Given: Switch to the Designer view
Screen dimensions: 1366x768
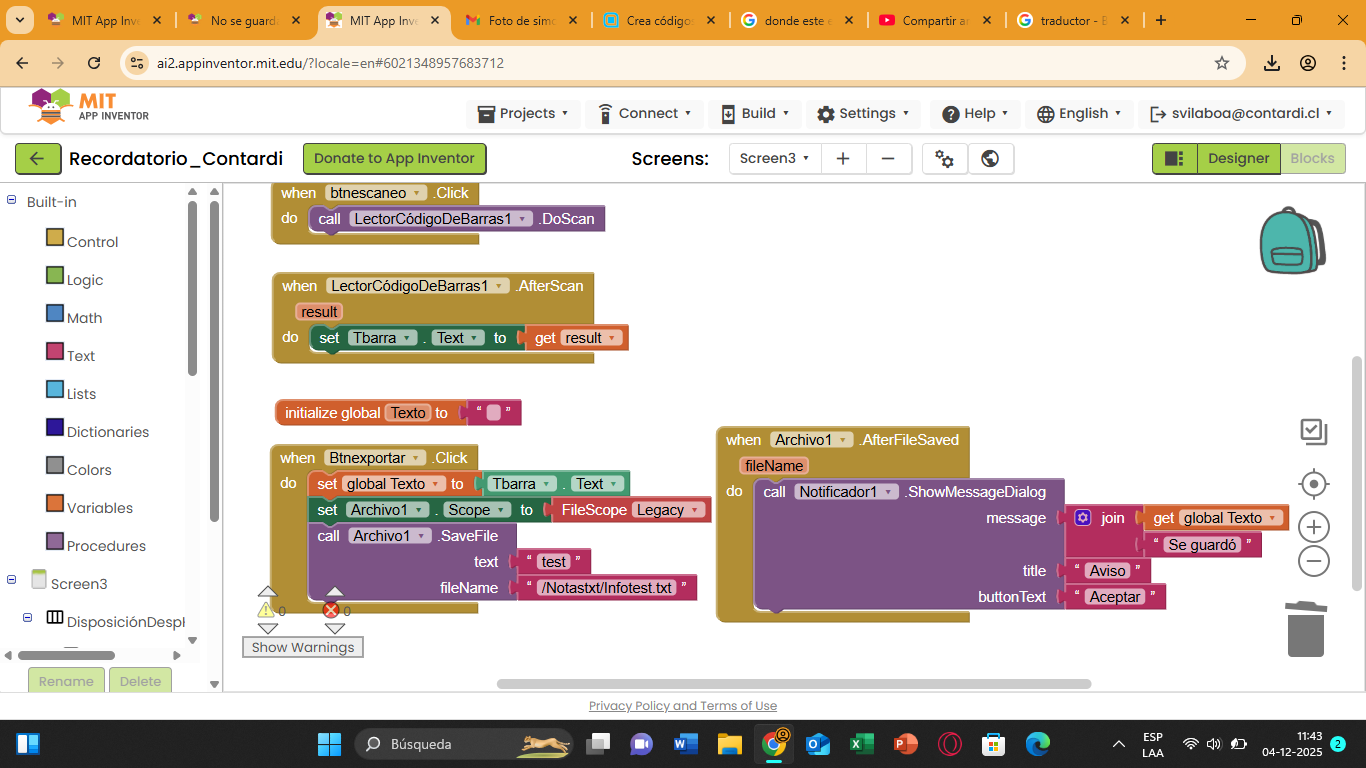Looking at the screenshot, I should coord(1237,159).
